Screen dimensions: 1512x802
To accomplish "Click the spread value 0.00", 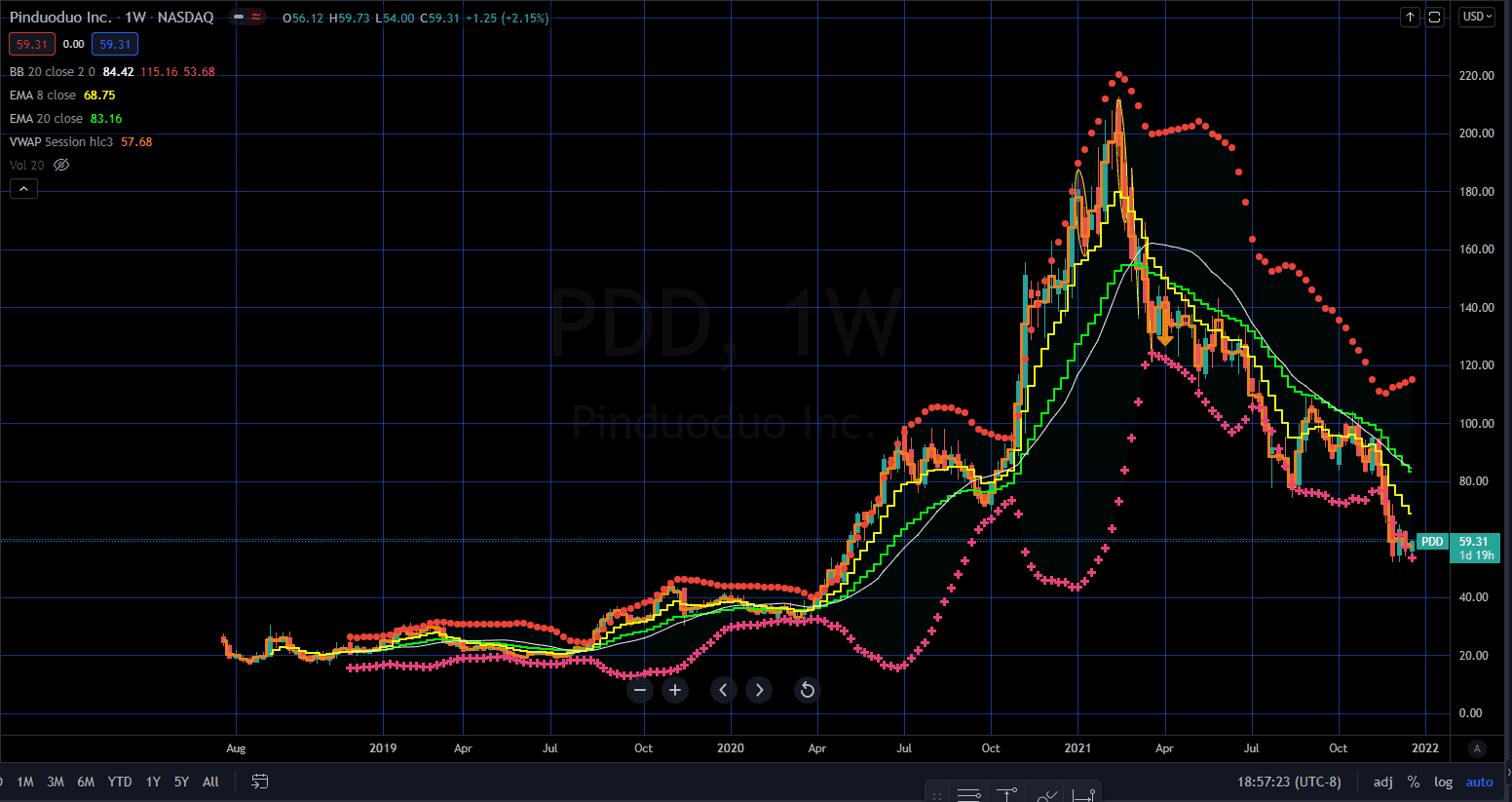I will click(73, 44).
